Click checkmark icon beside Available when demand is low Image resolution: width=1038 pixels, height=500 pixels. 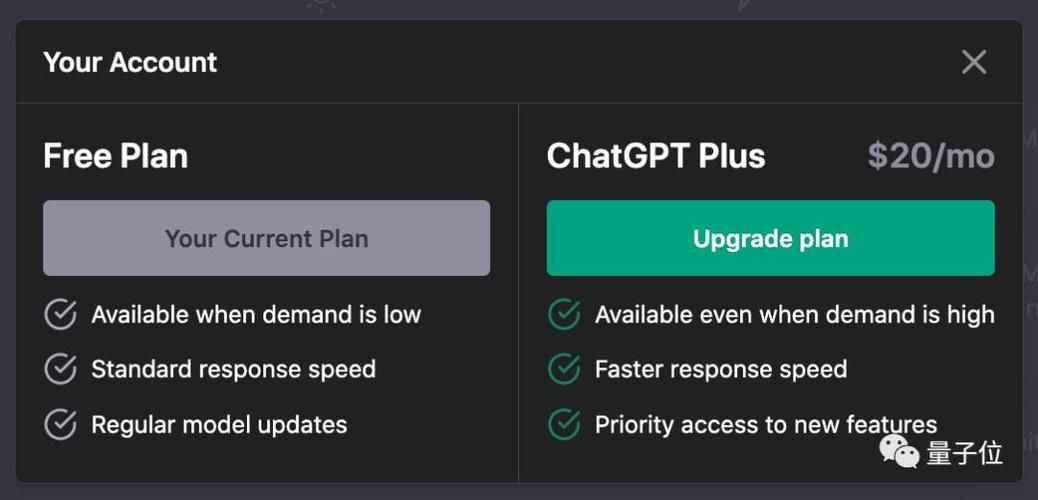click(x=61, y=314)
